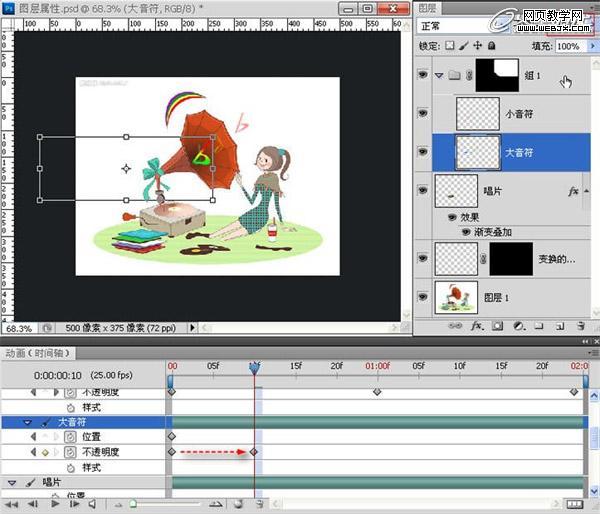Hide the 小音符 layer
This screenshot has height=514, width=600.
[422, 113]
